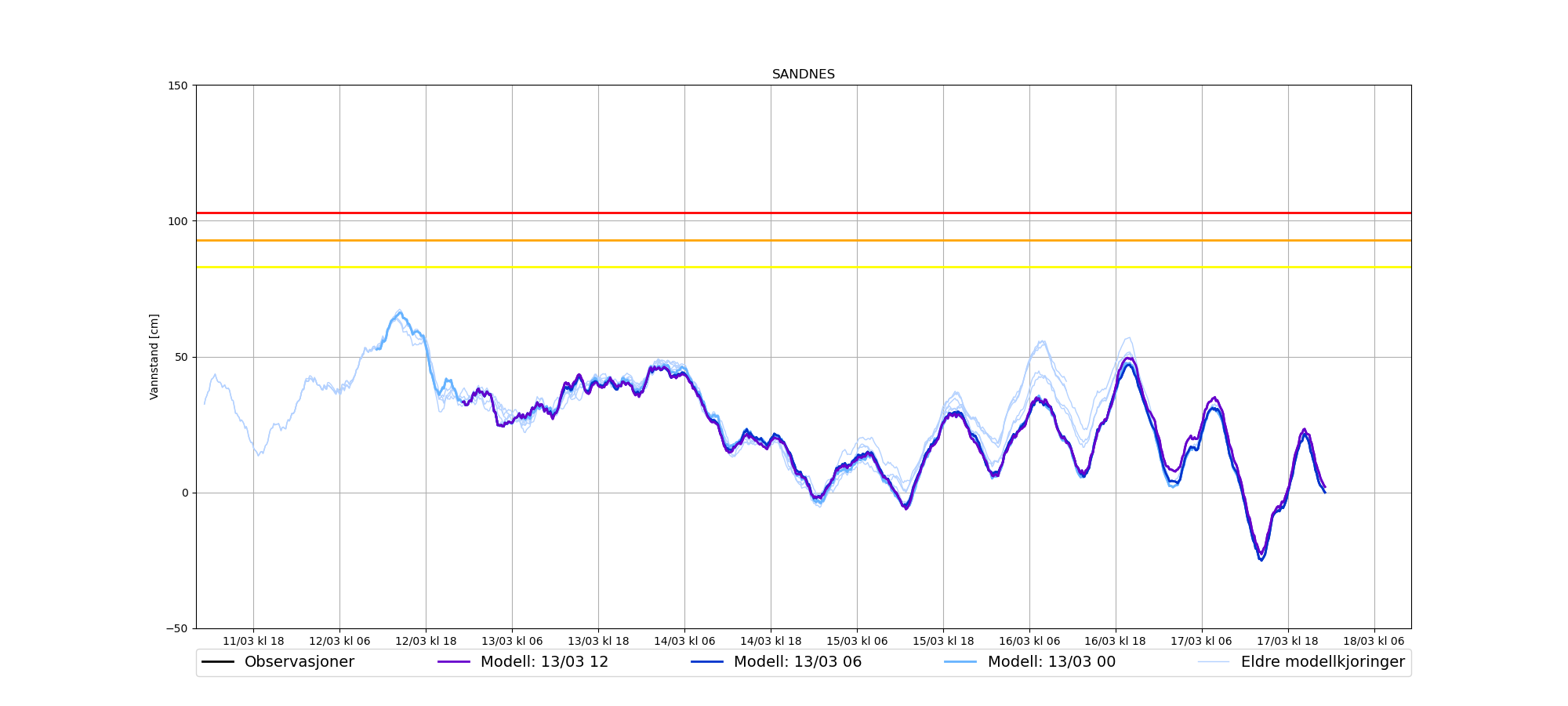Click the 11/03 kl 18 x-axis label
The image size is (1568, 706).
253,642
